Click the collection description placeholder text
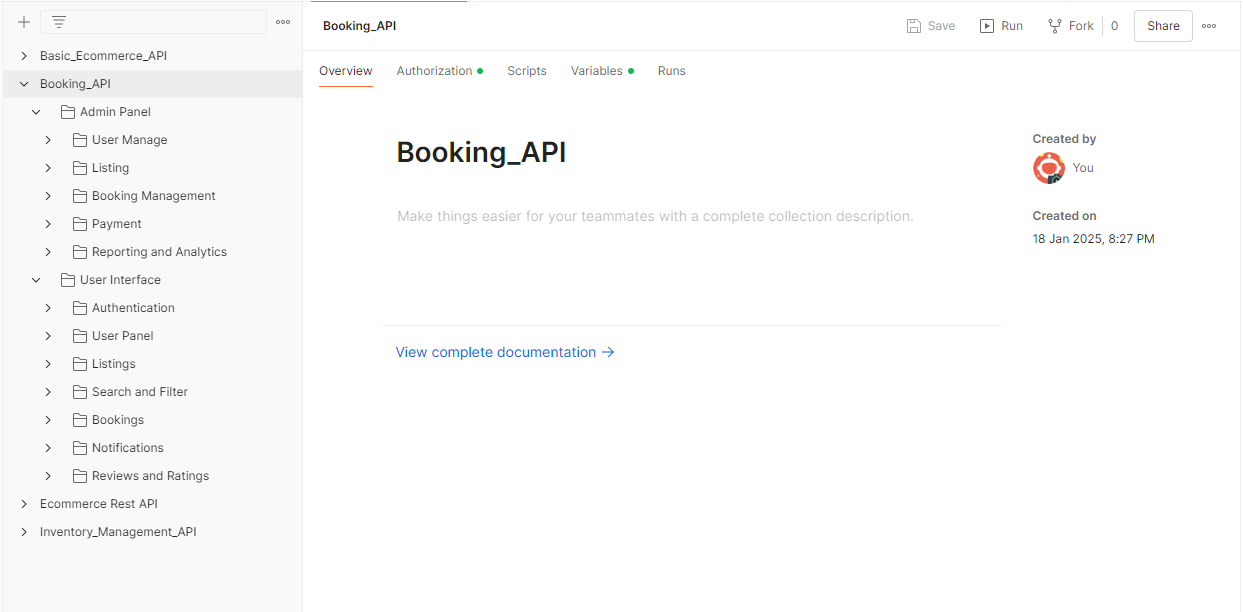1243x612 pixels. click(x=655, y=216)
